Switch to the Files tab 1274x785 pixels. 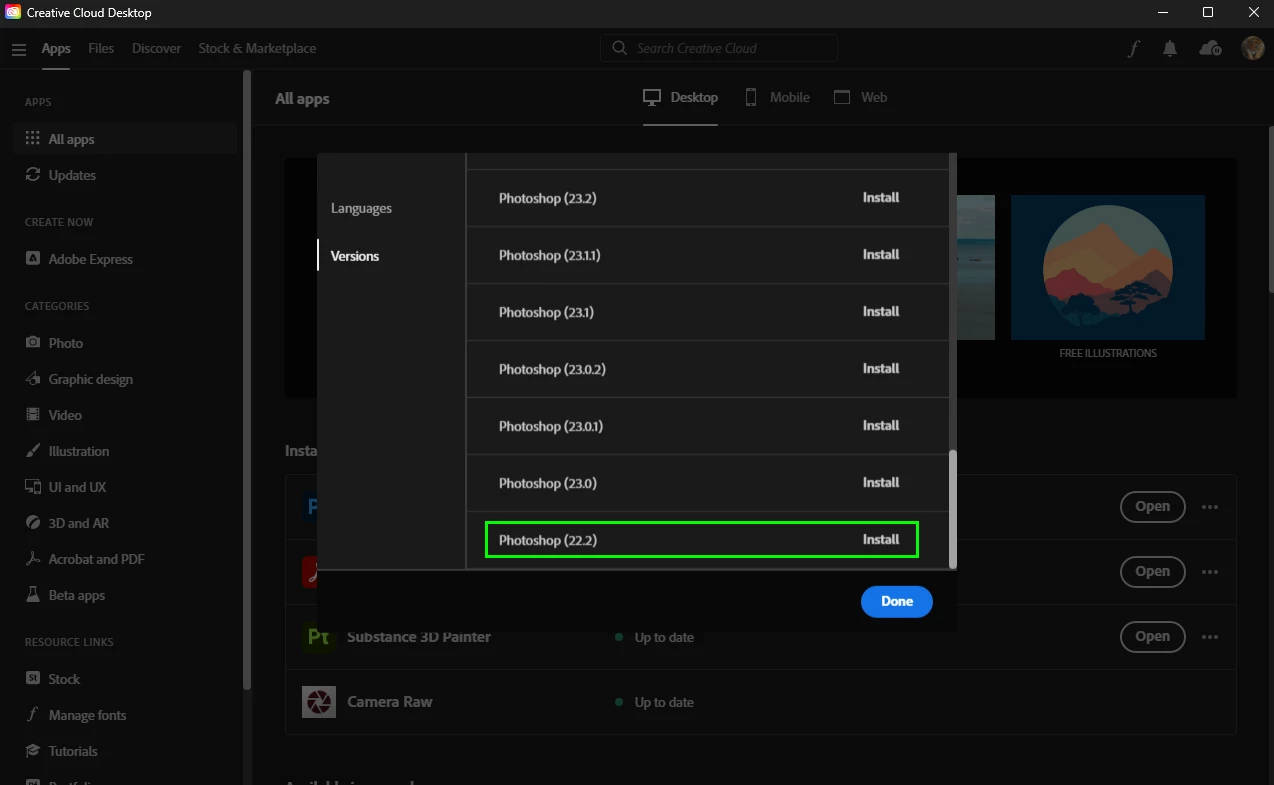pos(101,48)
